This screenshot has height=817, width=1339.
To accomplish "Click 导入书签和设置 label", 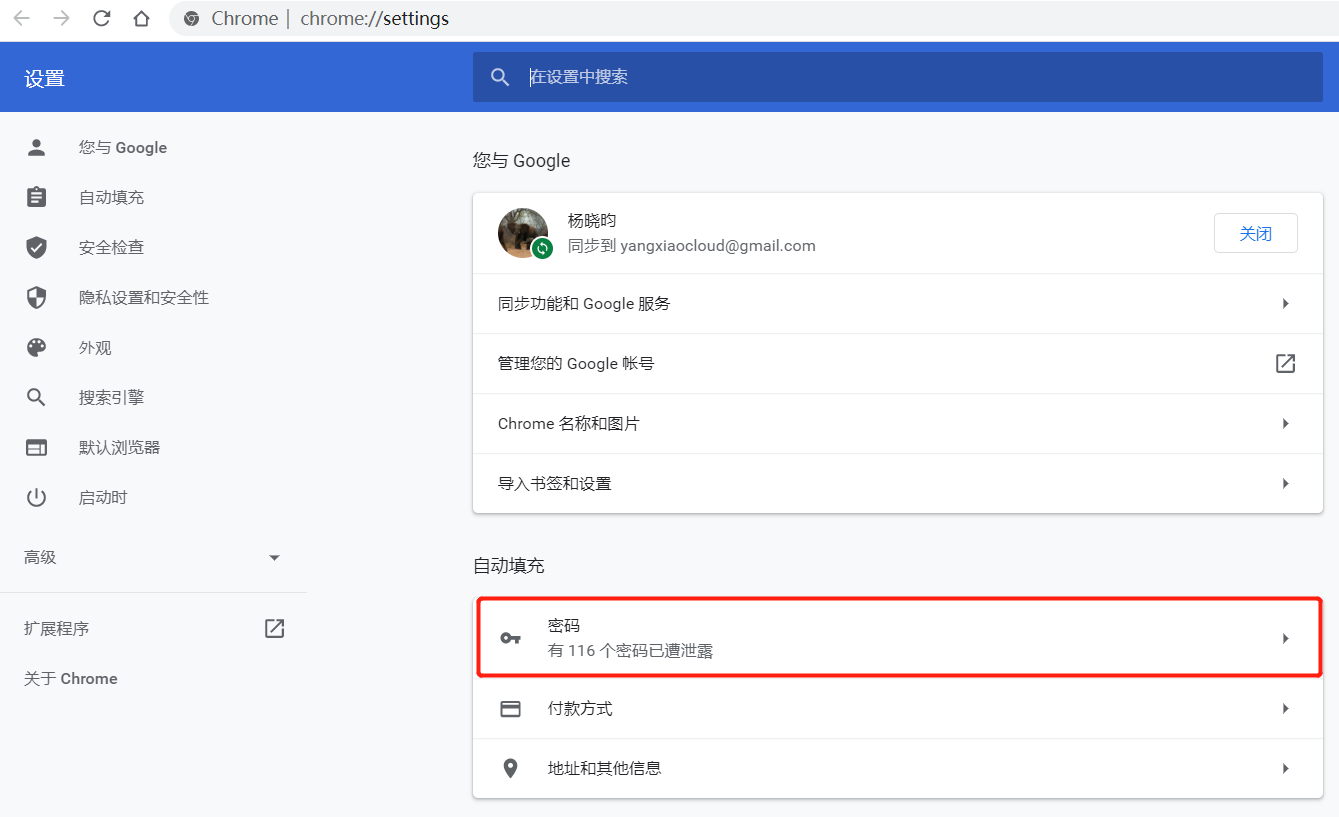I will pyautogui.click(x=554, y=483).
